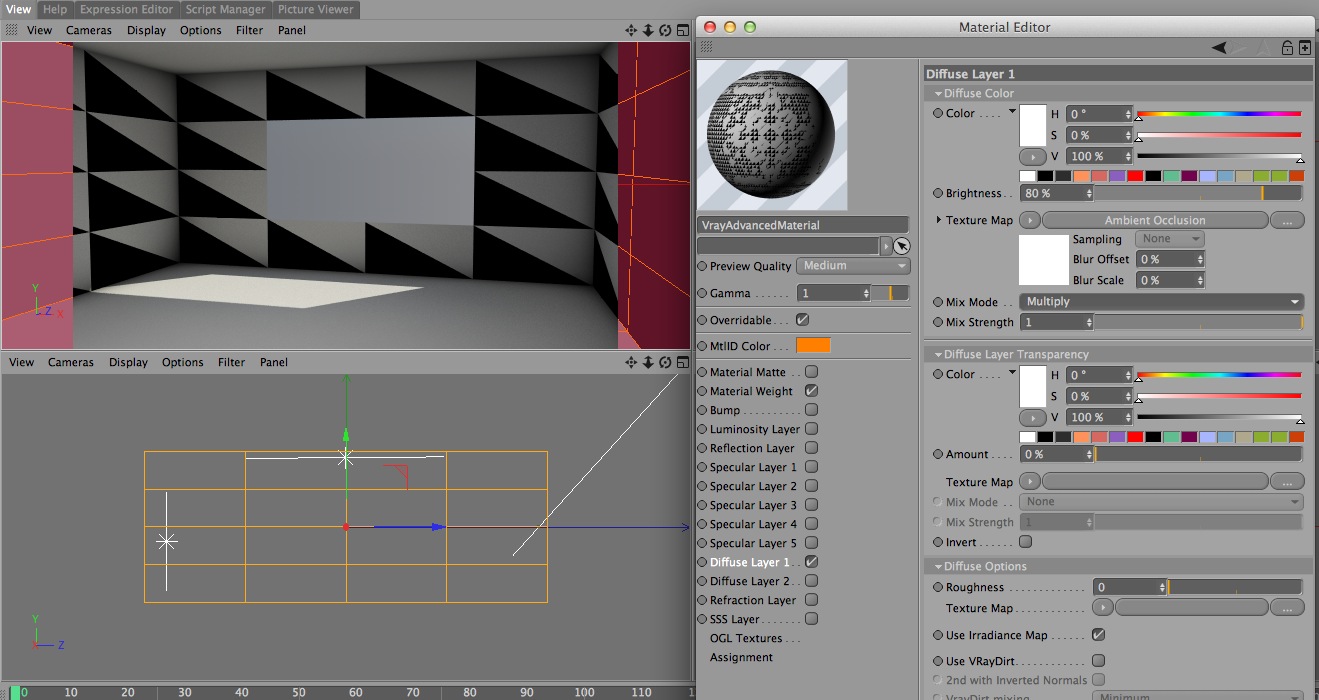Screen dimensions: 1319x700
Task: Collapse the Diffuse Options section
Action: (x=938, y=566)
